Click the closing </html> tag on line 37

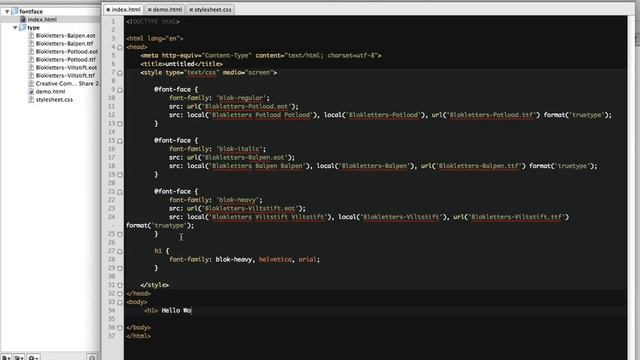[x=138, y=336]
